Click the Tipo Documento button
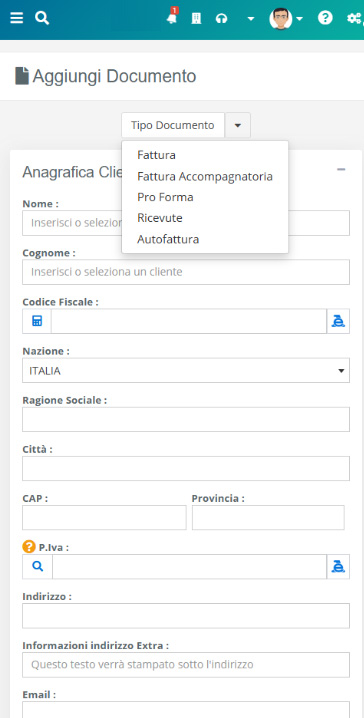Screen dimensions: 364x718 coord(173,125)
